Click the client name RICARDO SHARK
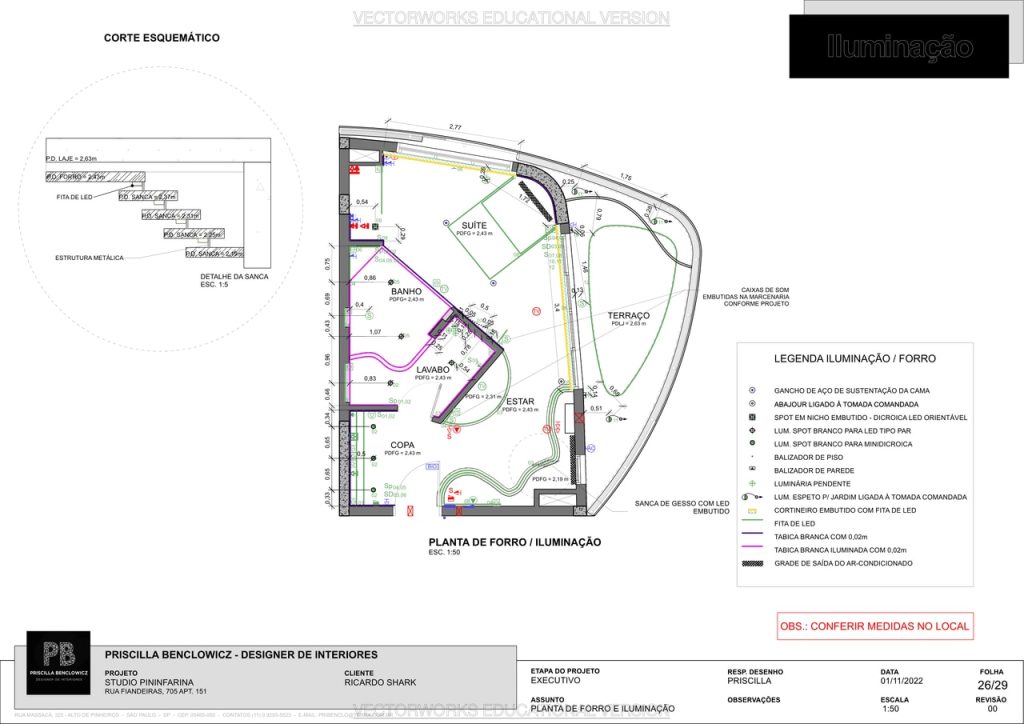 tap(380, 682)
